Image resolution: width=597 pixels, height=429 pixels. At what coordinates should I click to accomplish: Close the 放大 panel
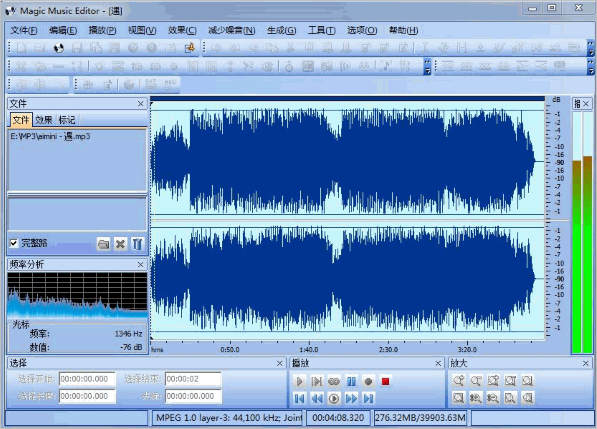586,364
